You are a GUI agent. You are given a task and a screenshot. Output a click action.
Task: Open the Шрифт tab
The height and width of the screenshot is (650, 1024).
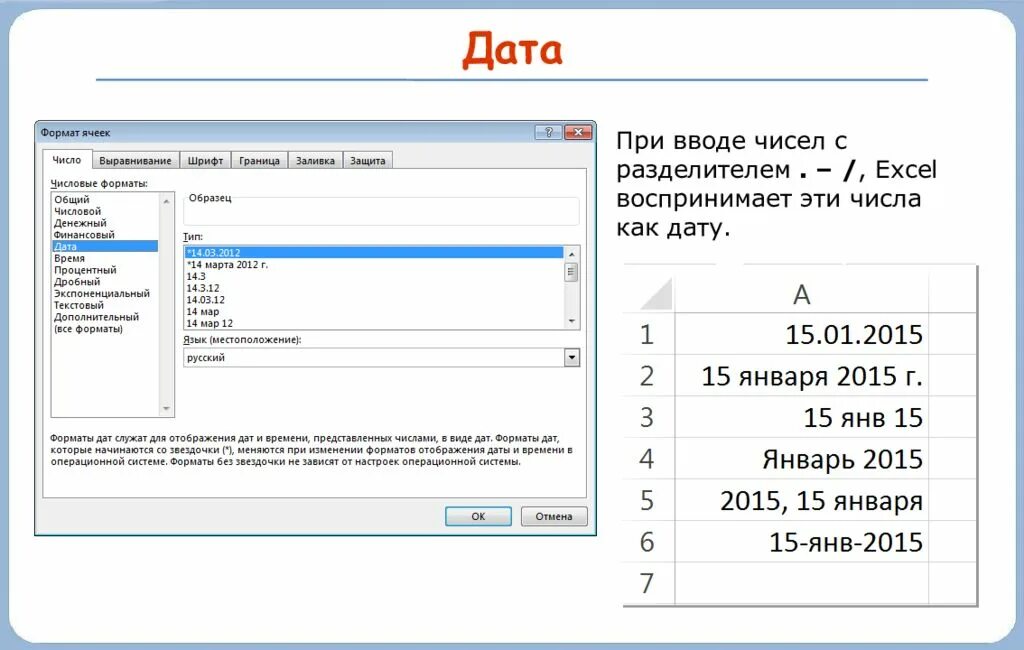click(205, 161)
